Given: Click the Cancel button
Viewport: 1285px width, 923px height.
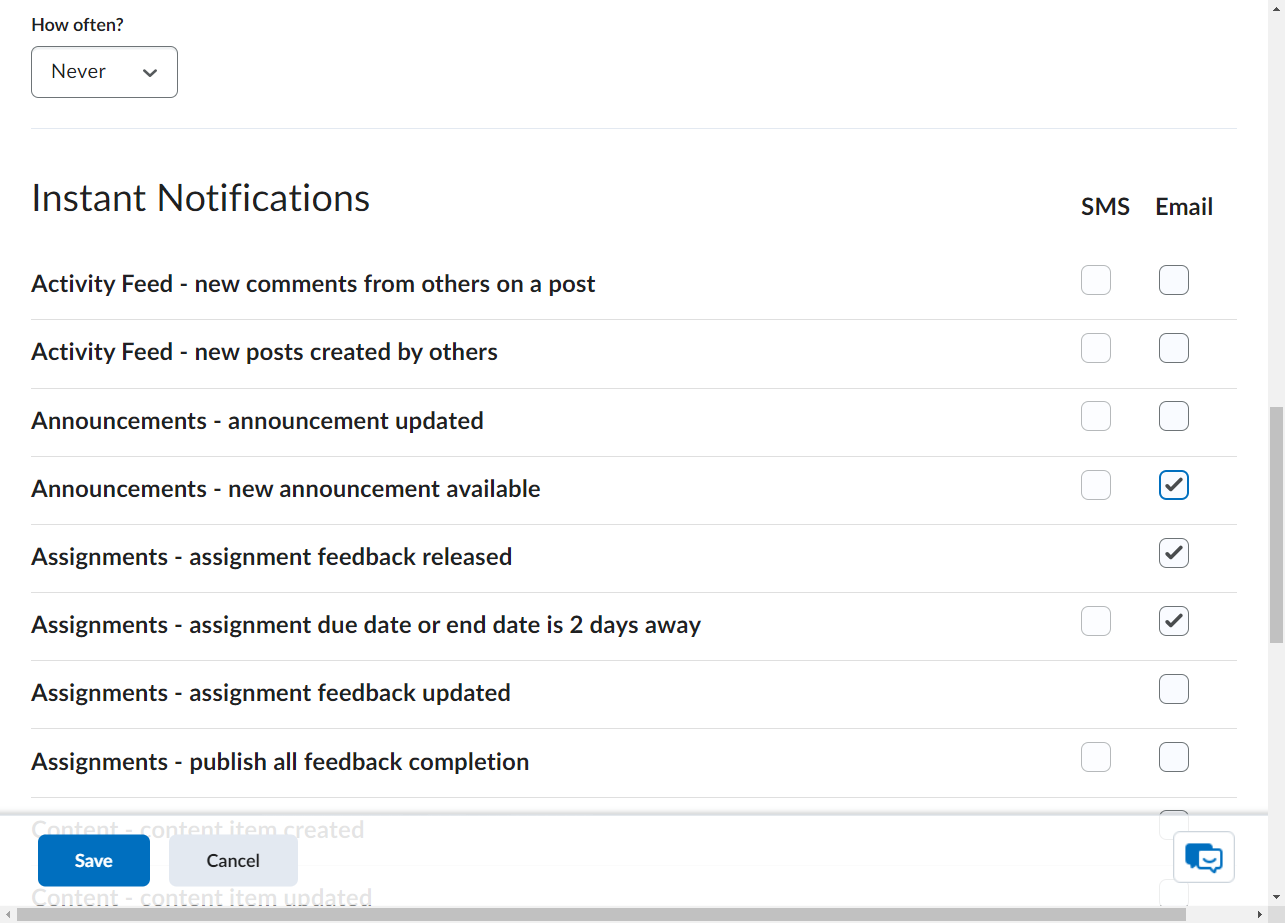Looking at the screenshot, I should coord(233,861).
